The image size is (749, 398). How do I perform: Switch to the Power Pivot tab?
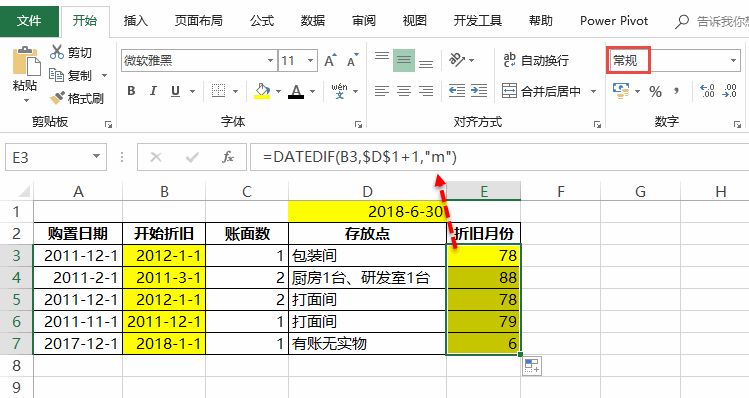(614, 21)
